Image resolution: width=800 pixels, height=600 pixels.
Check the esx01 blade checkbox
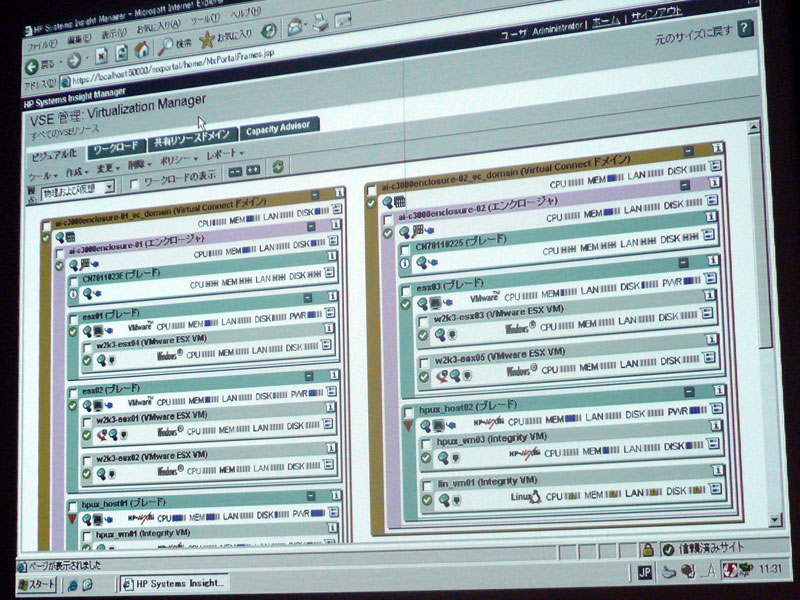click(73, 319)
